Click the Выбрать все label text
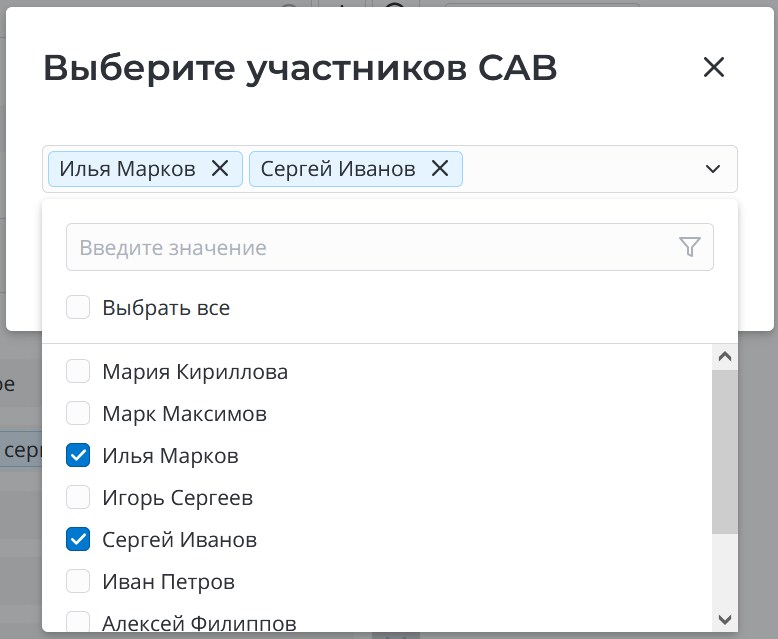This screenshot has height=639, width=778. 166,307
